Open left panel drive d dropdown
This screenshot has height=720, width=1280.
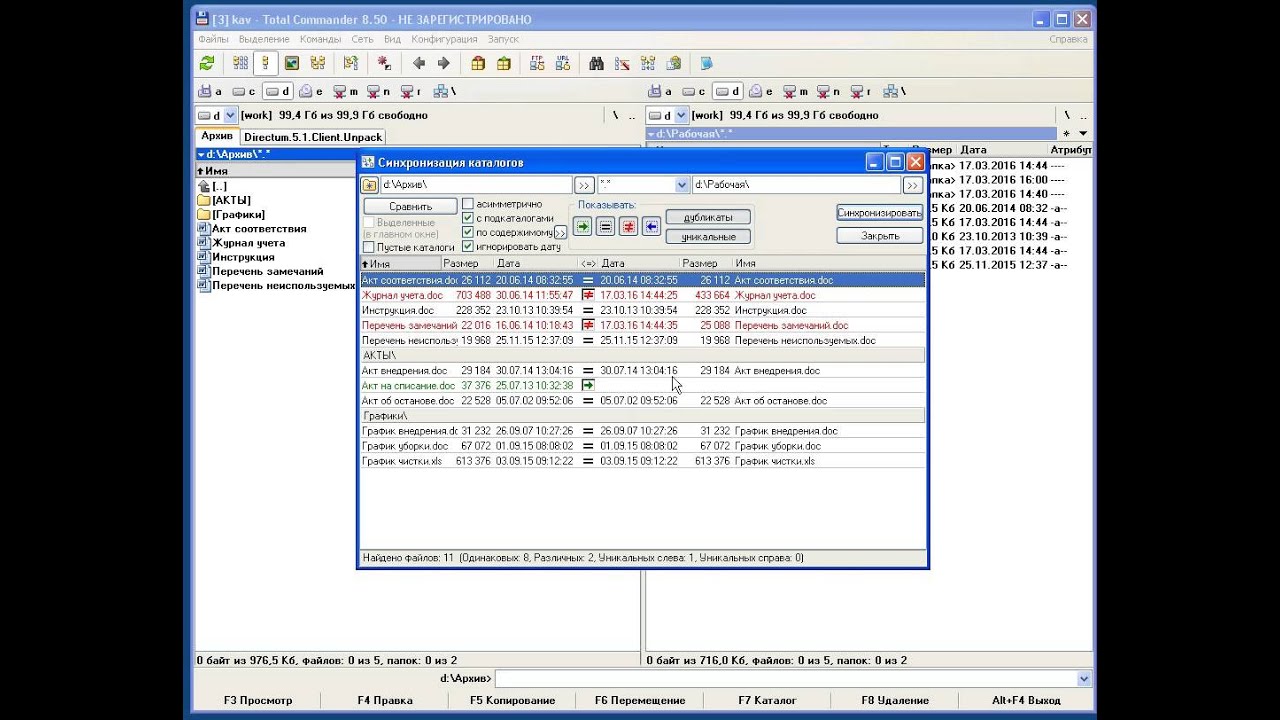230,115
